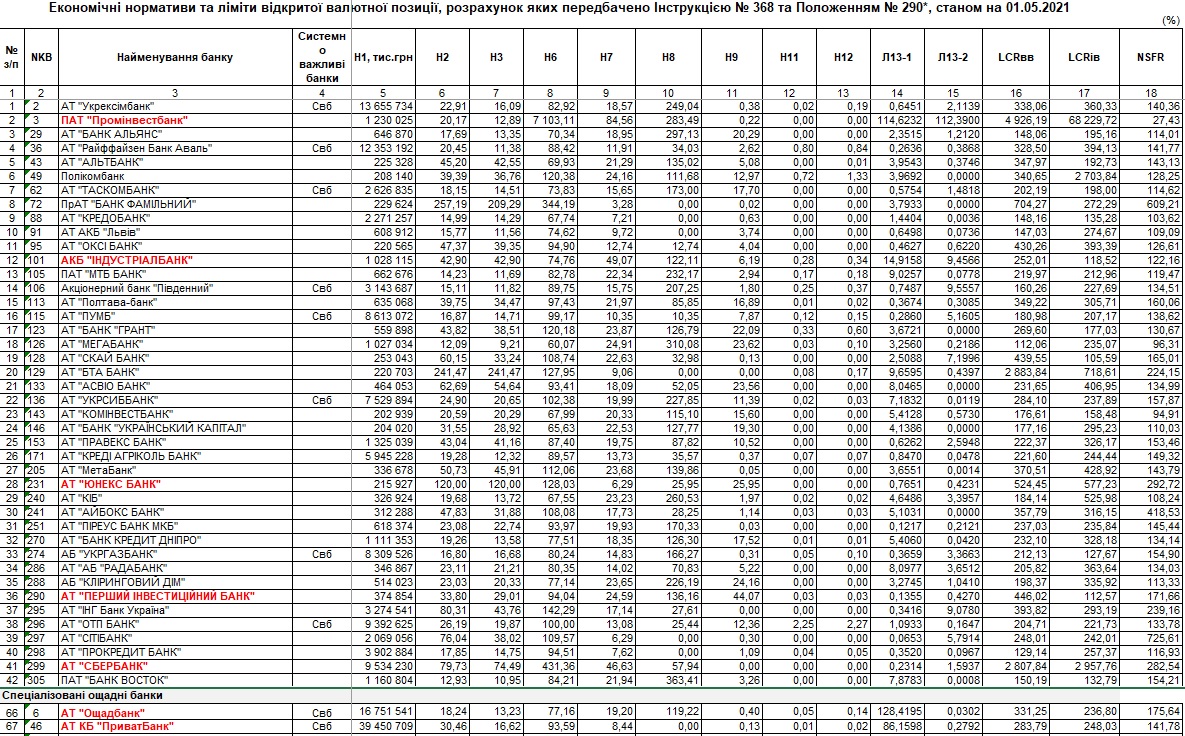This screenshot has height=736, width=1185.
Task: Click the red АТ "ЮНЕКС БАНК" cell
Action: click(175, 484)
